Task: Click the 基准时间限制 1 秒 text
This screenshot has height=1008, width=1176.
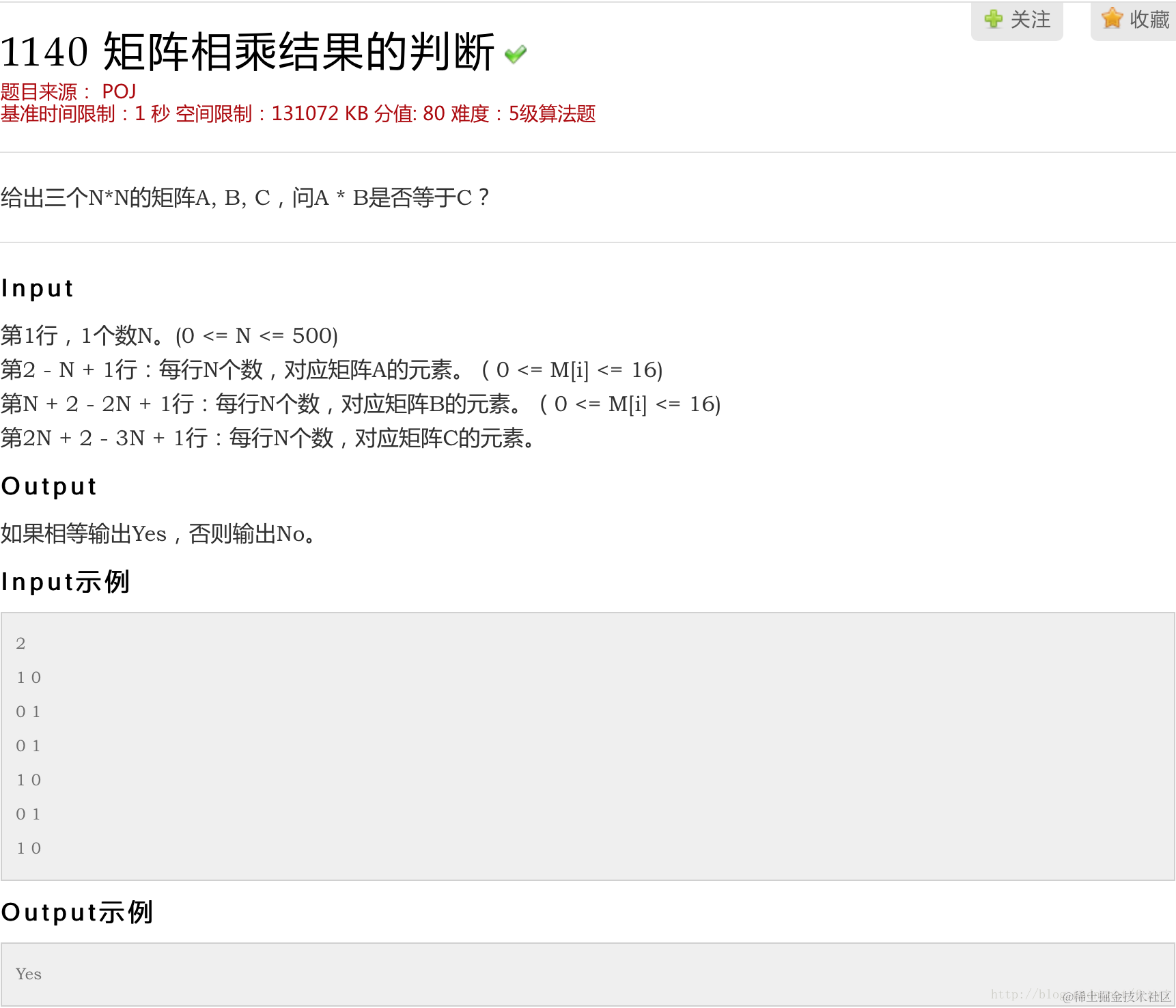Action: point(85,113)
